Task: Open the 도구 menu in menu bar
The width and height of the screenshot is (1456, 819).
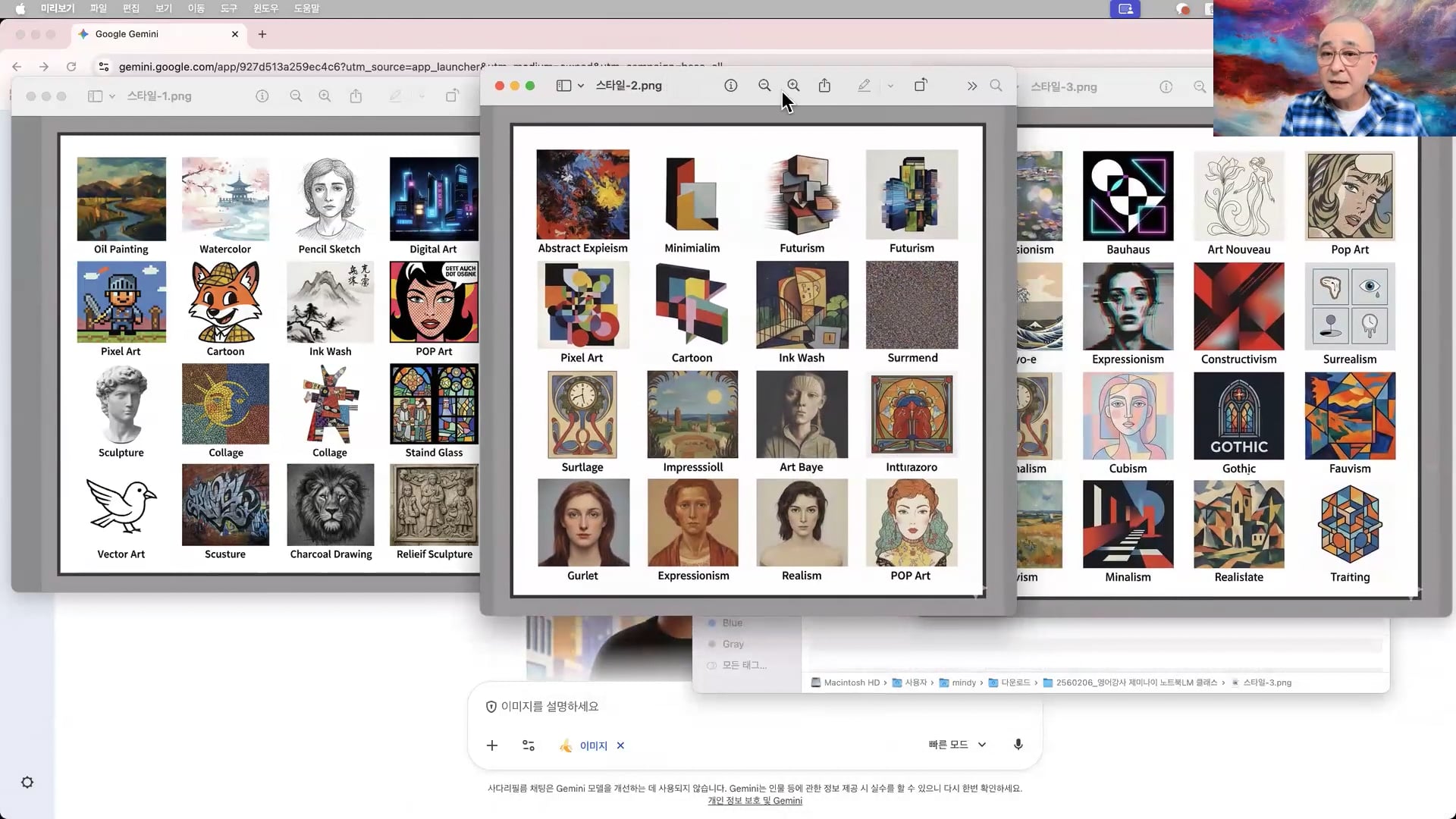Action: (228, 8)
